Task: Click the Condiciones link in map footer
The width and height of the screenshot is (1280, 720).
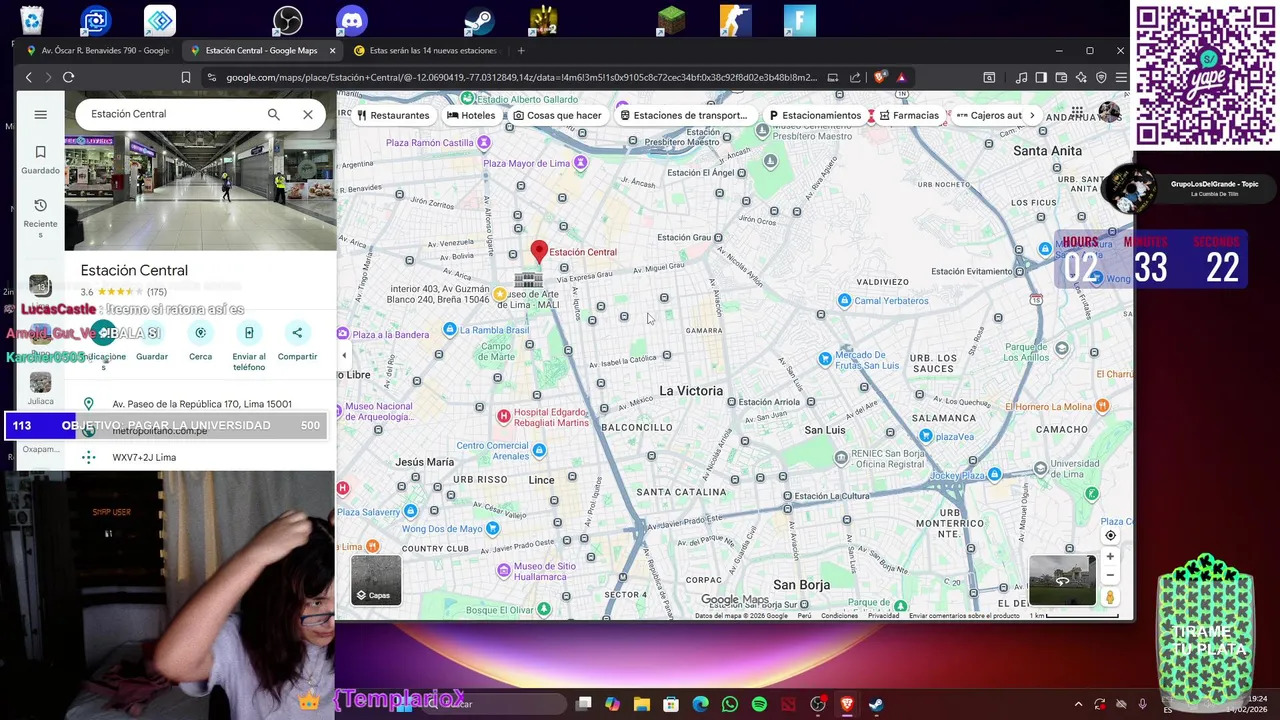Action: [839, 616]
